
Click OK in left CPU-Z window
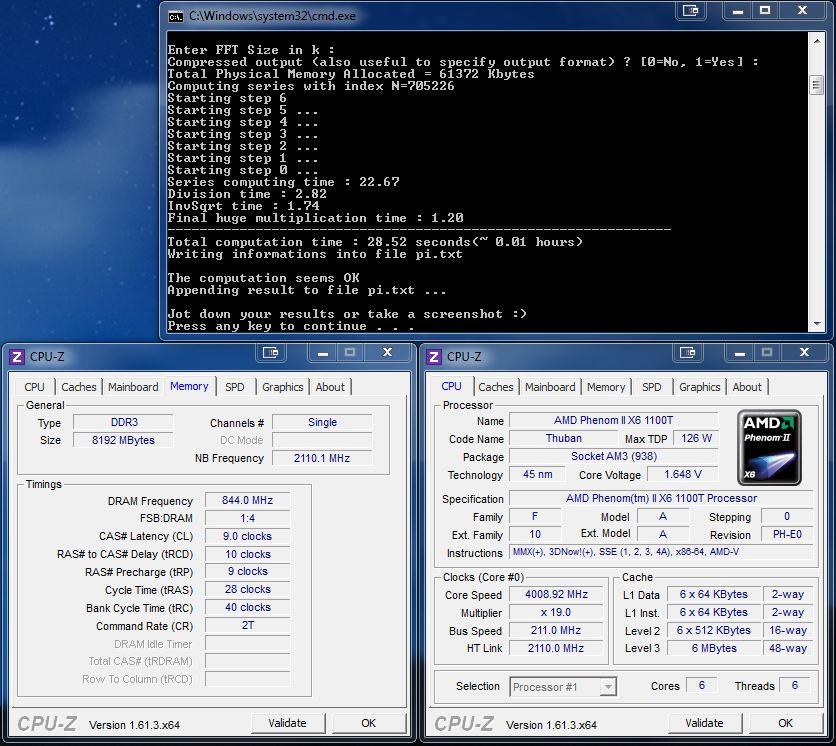(368, 723)
